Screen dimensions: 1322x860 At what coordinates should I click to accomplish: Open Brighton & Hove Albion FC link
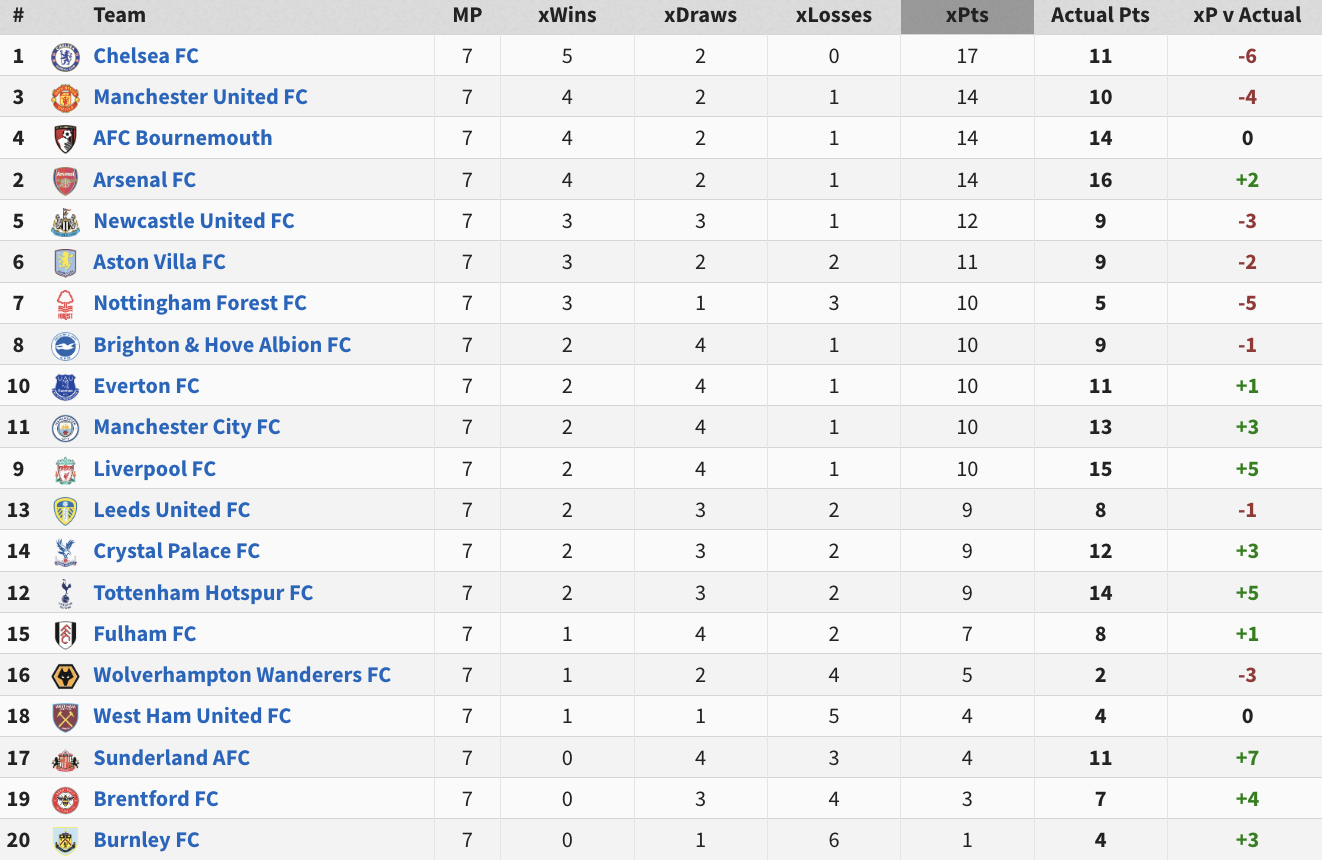(222, 345)
